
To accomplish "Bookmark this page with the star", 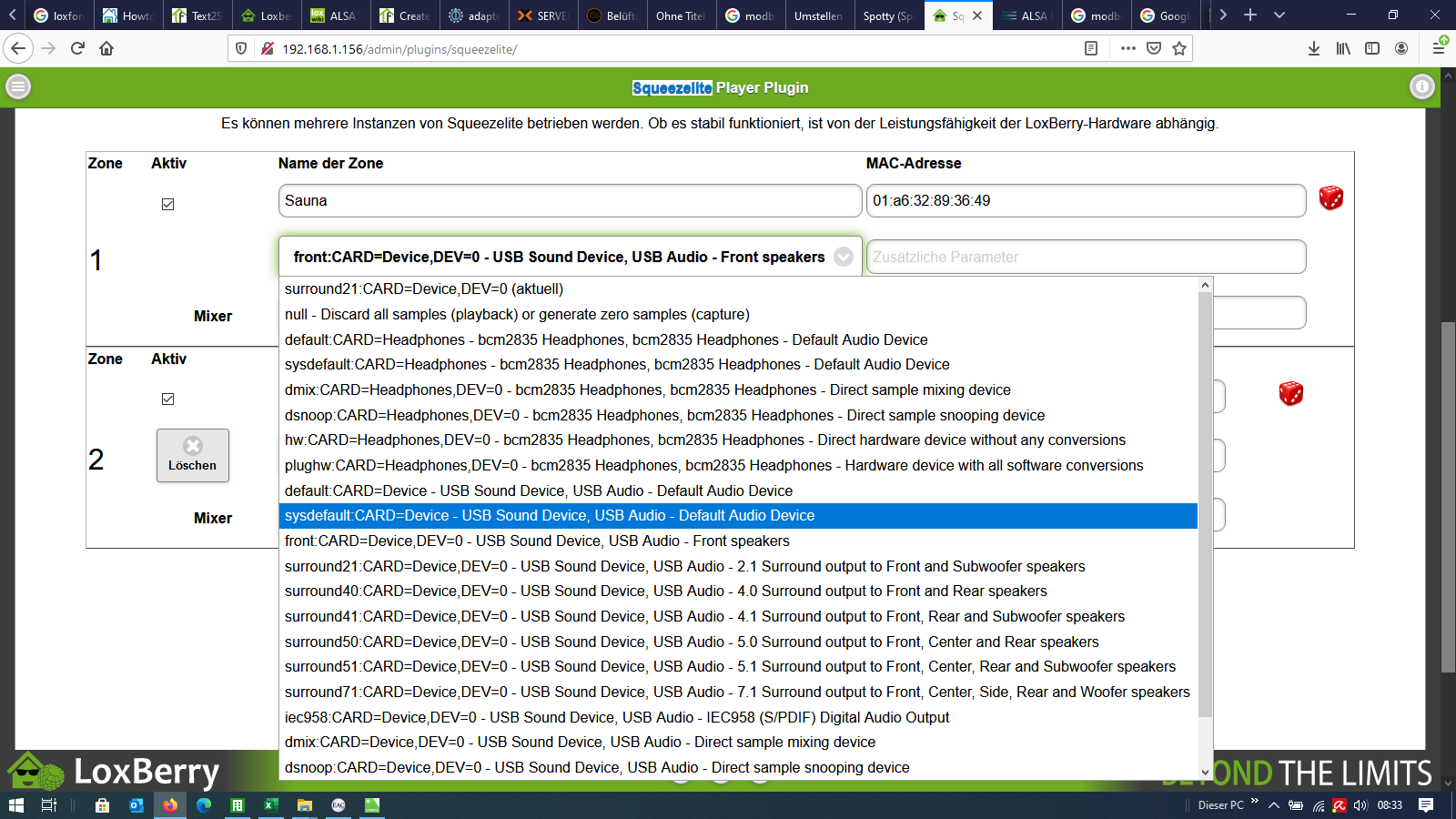I will pyautogui.click(x=1179, y=48).
